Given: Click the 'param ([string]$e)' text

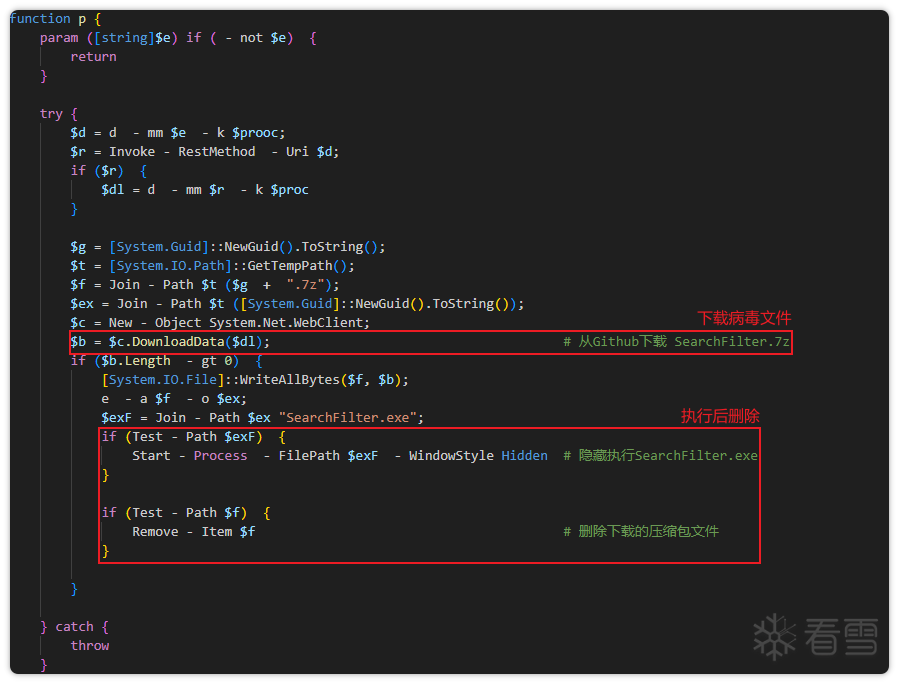Looking at the screenshot, I should [x=108, y=38].
